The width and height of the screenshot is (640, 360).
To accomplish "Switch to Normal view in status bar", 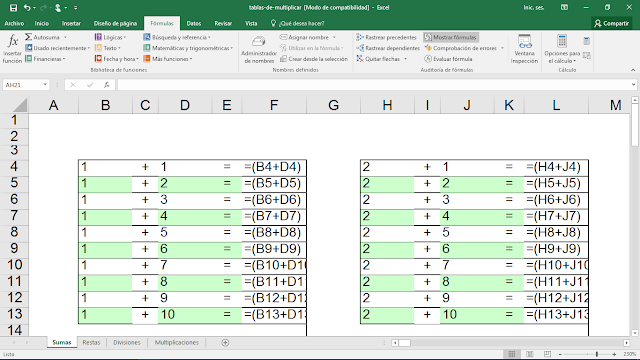I will pyautogui.click(x=512, y=354).
